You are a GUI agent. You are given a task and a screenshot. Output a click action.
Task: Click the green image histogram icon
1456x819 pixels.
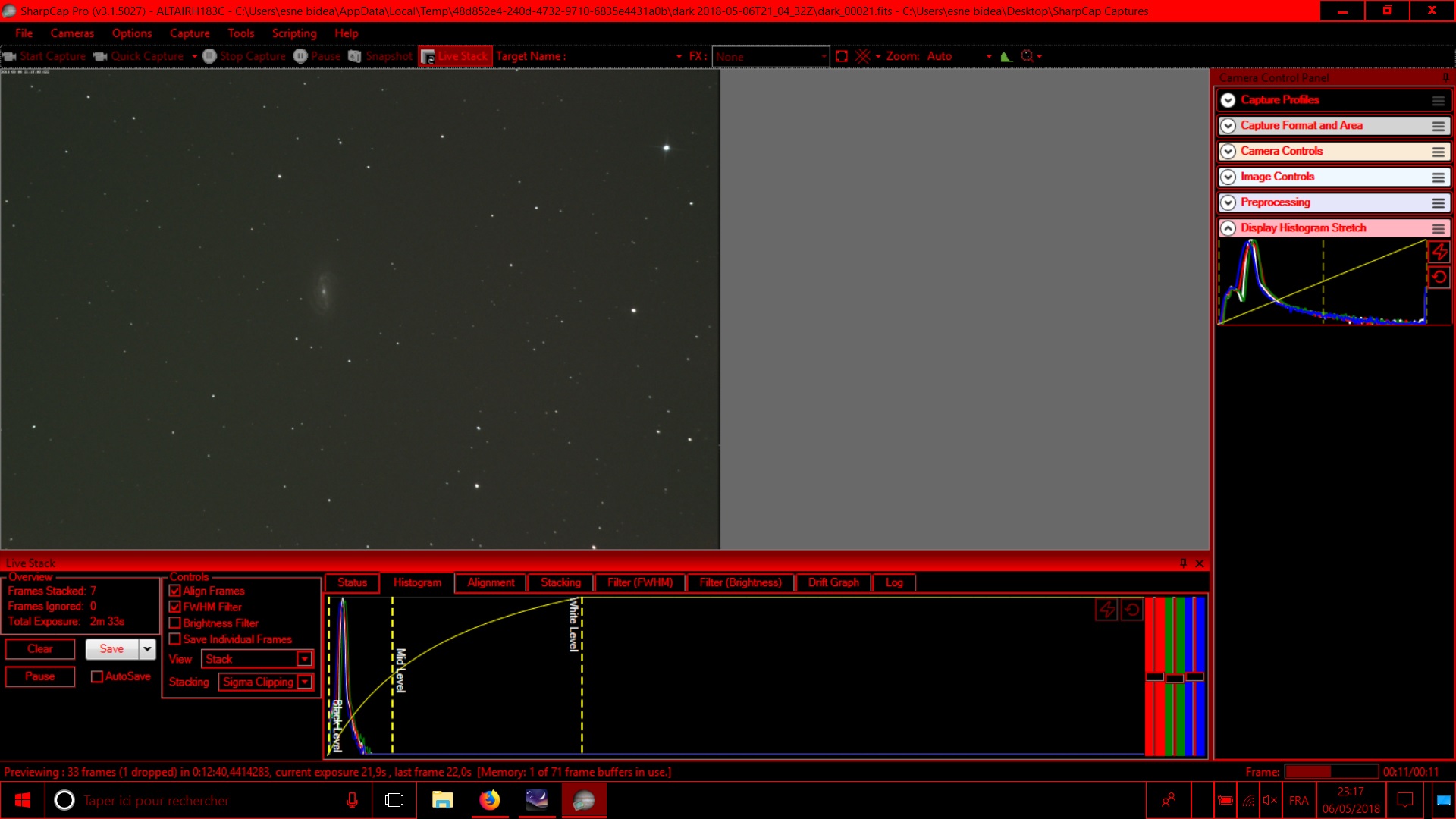click(x=1006, y=56)
